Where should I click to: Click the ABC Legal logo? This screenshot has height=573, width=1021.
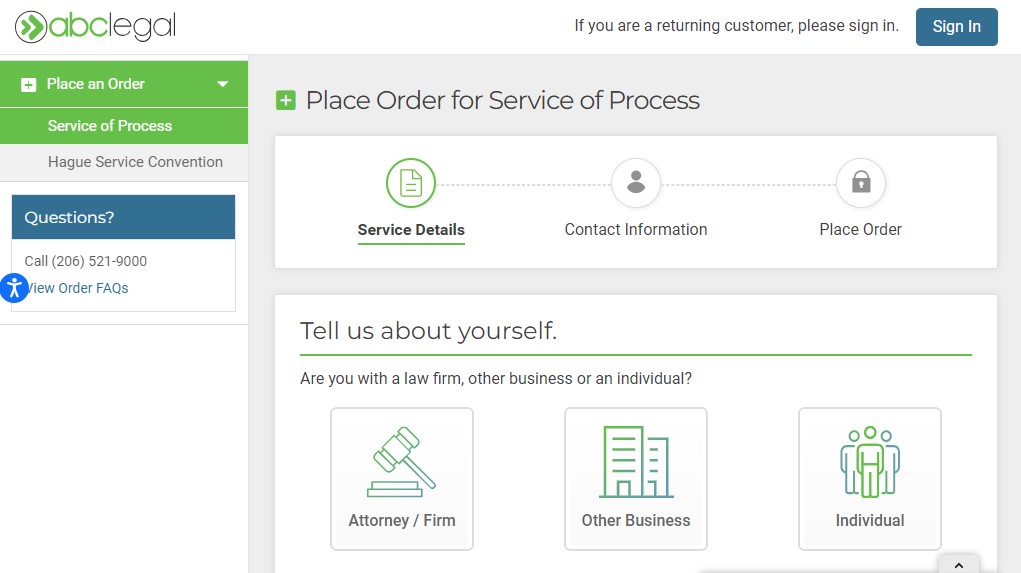pyautogui.click(x=96, y=27)
